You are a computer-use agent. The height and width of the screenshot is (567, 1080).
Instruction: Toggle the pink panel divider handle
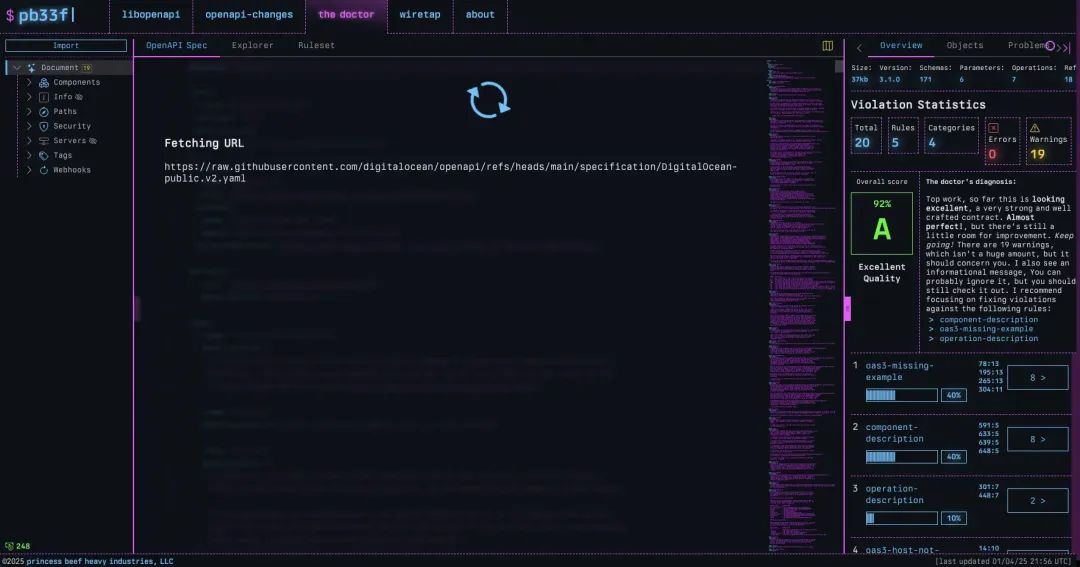pos(847,308)
